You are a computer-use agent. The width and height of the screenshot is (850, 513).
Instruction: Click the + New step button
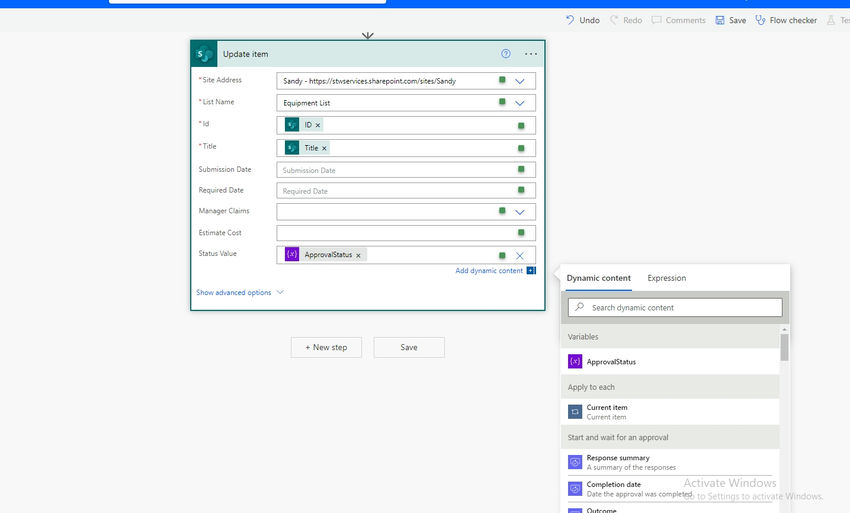pyautogui.click(x=326, y=348)
